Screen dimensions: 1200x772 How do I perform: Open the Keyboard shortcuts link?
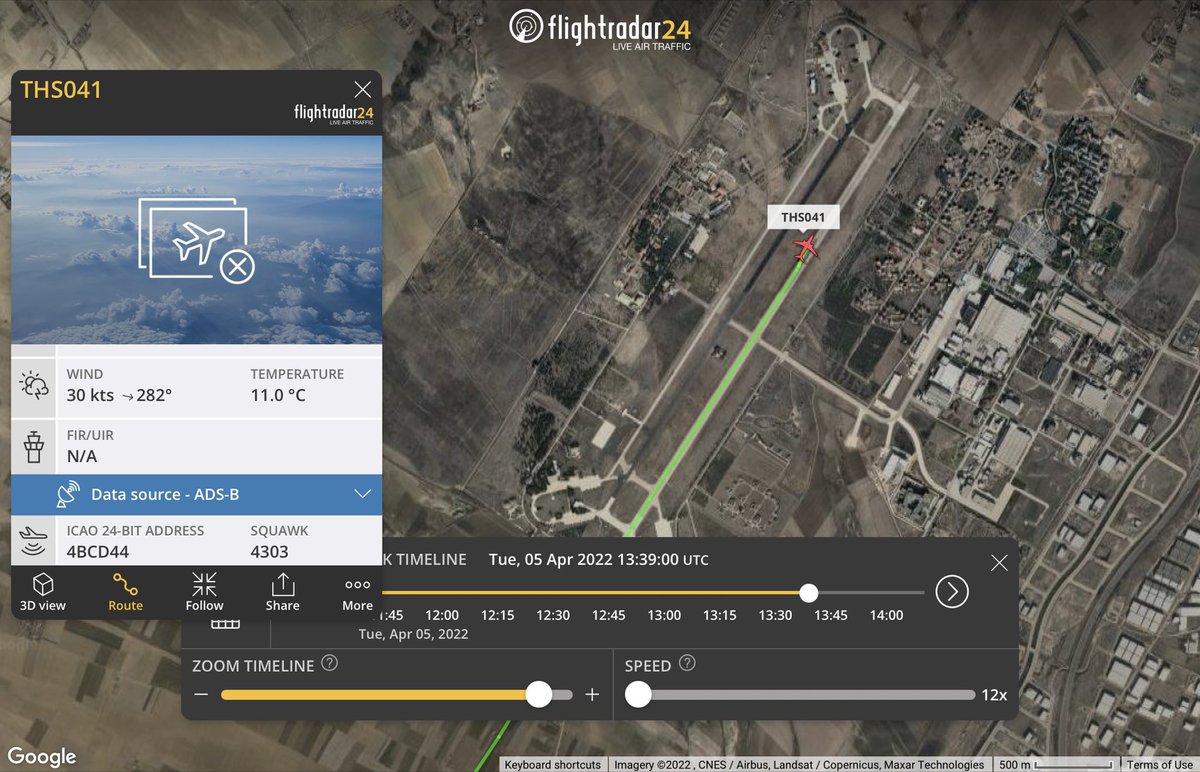click(553, 764)
